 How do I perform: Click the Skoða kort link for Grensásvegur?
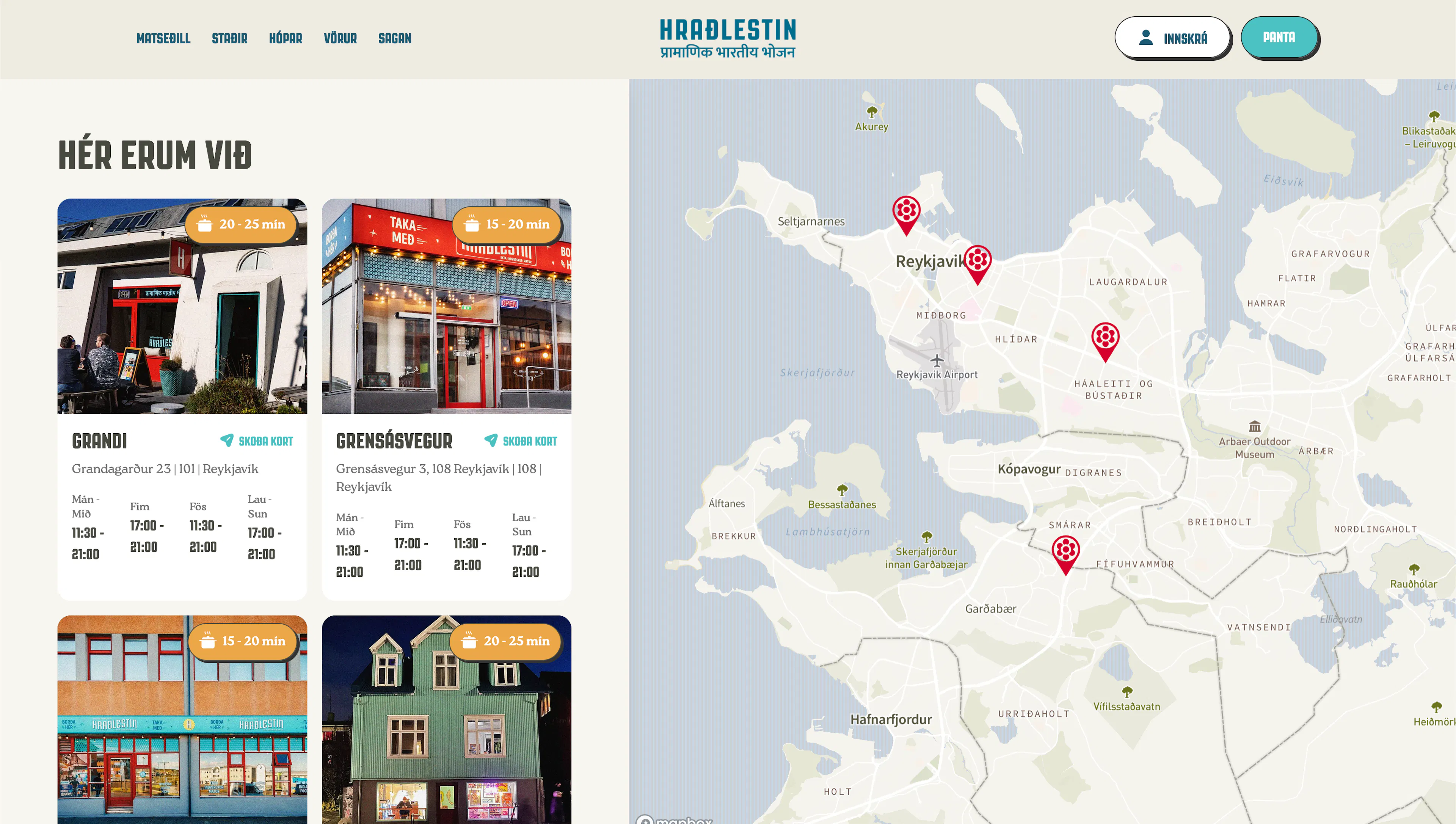(529, 441)
